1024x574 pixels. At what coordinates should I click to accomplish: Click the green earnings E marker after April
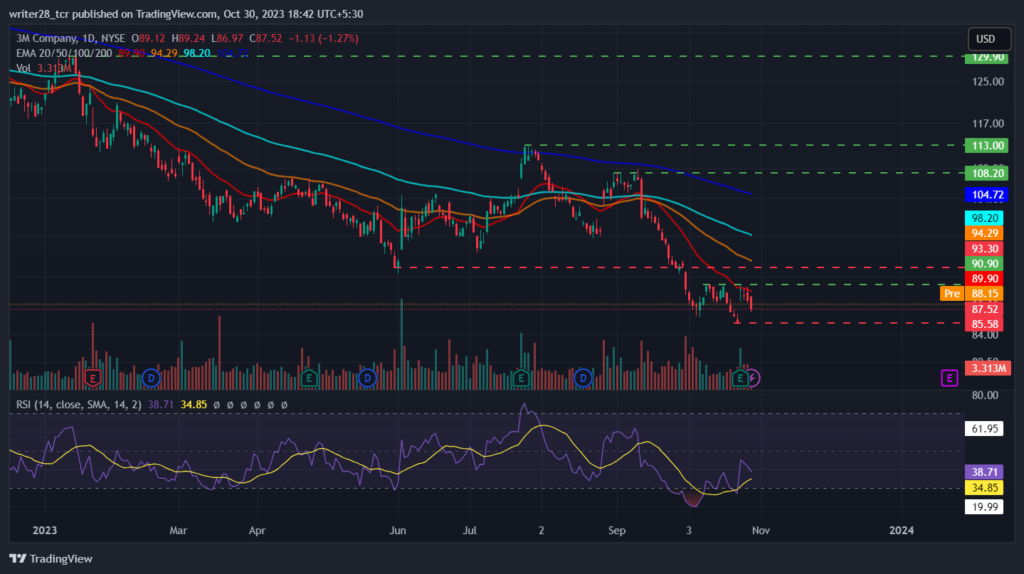click(309, 377)
